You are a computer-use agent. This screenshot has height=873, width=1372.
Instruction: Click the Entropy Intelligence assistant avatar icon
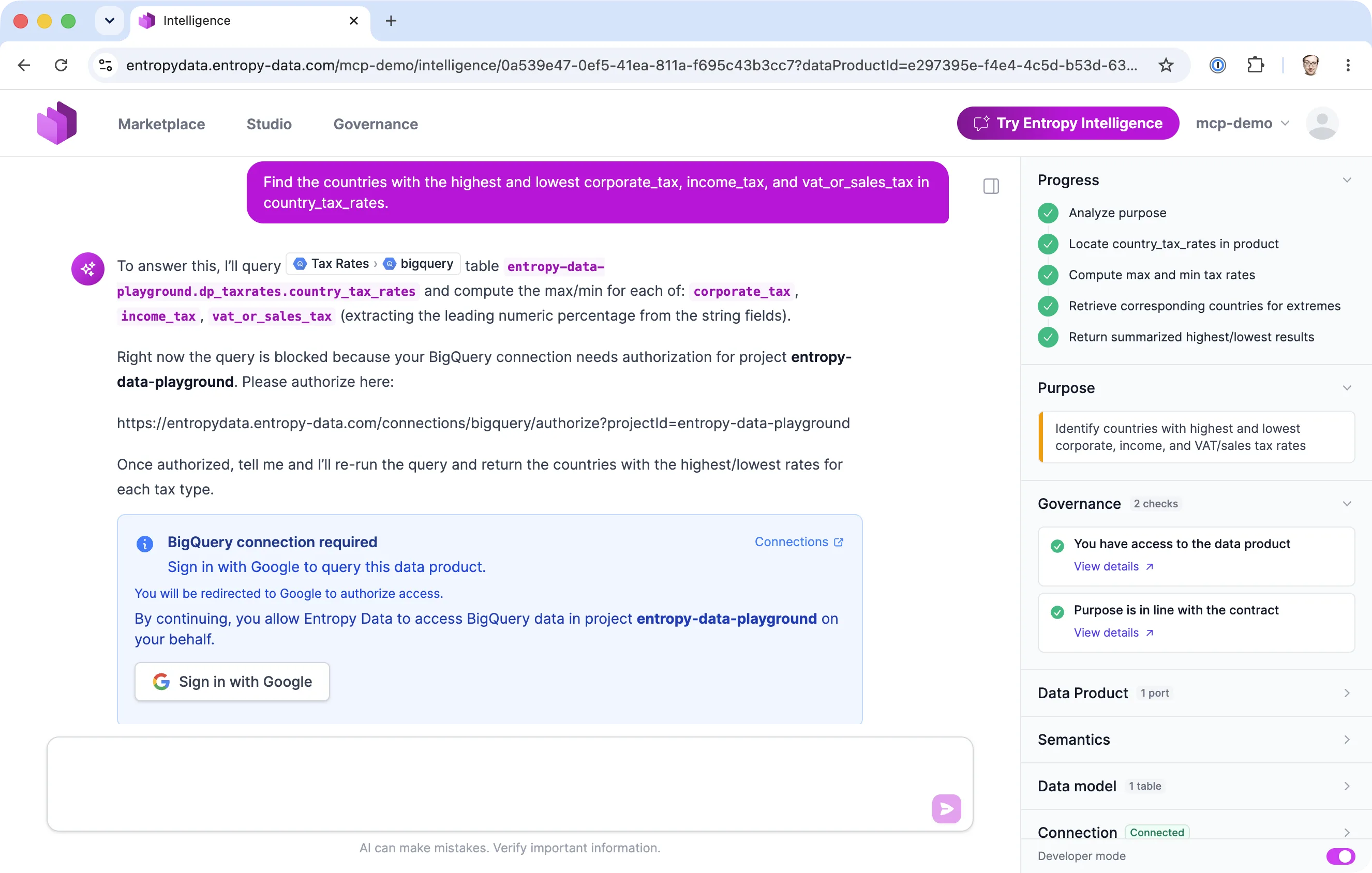(x=88, y=269)
